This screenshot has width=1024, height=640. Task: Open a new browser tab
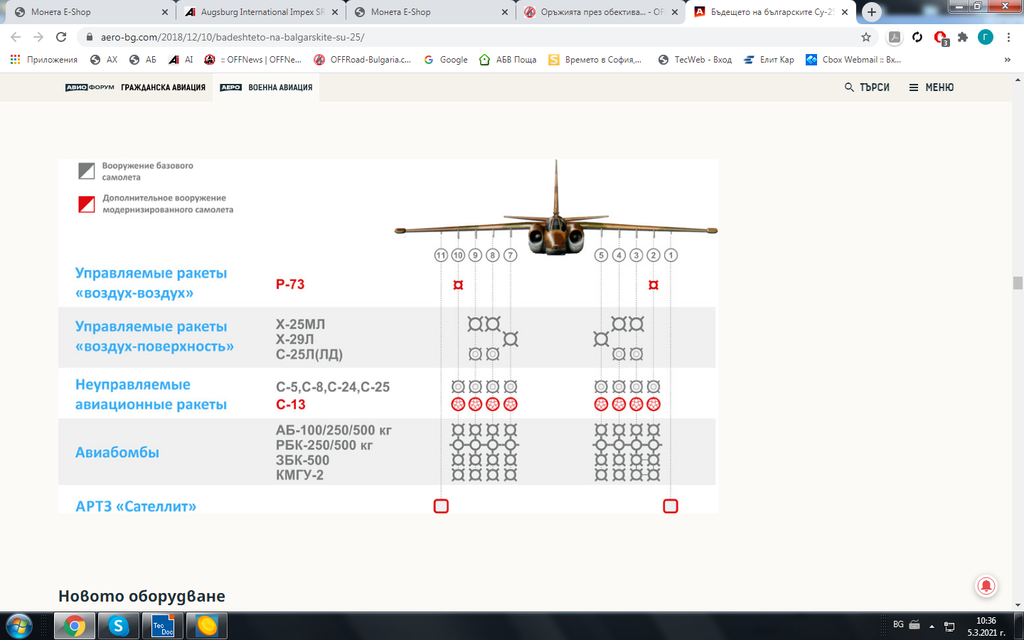tap(871, 12)
